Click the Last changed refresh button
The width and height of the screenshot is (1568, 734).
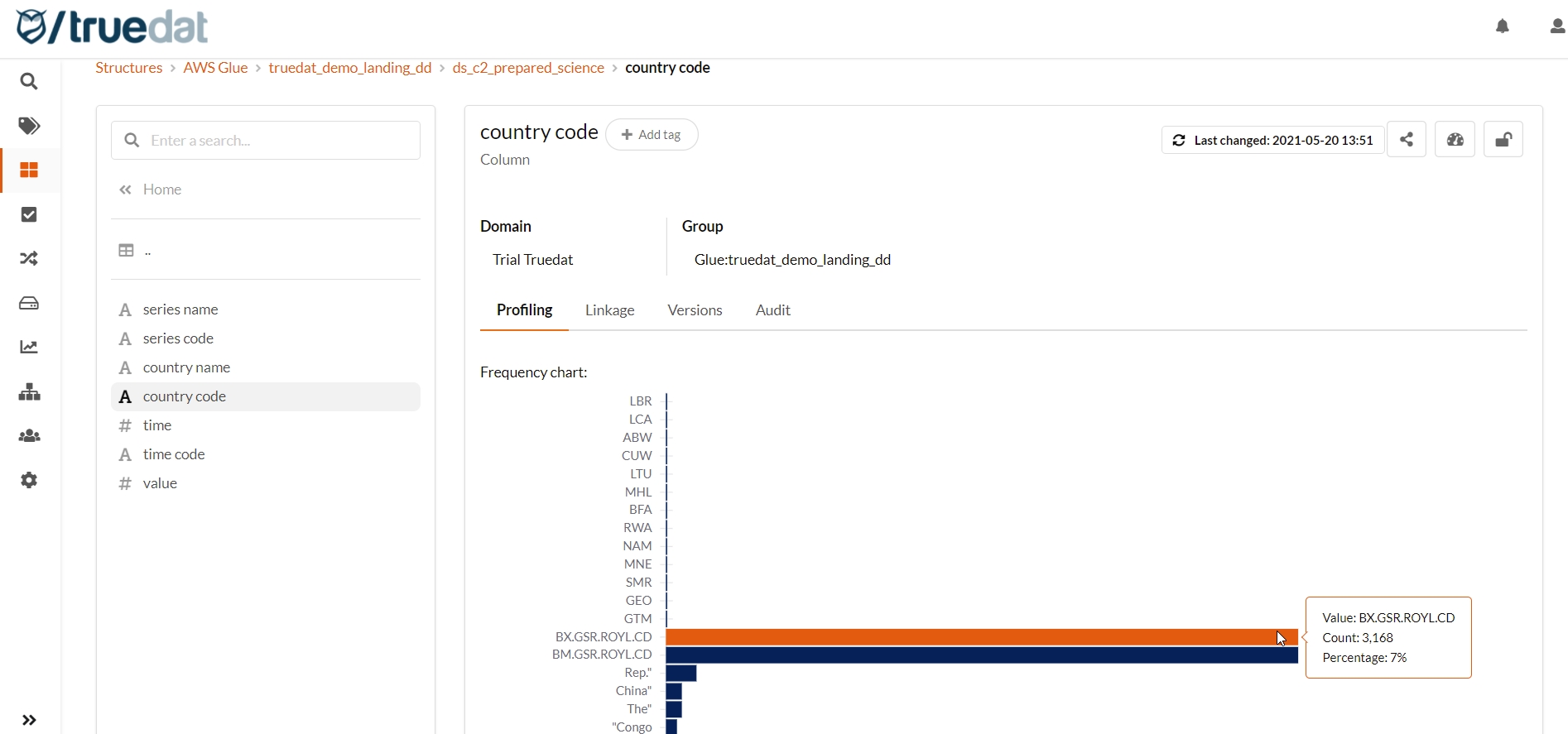[x=1272, y=141]
